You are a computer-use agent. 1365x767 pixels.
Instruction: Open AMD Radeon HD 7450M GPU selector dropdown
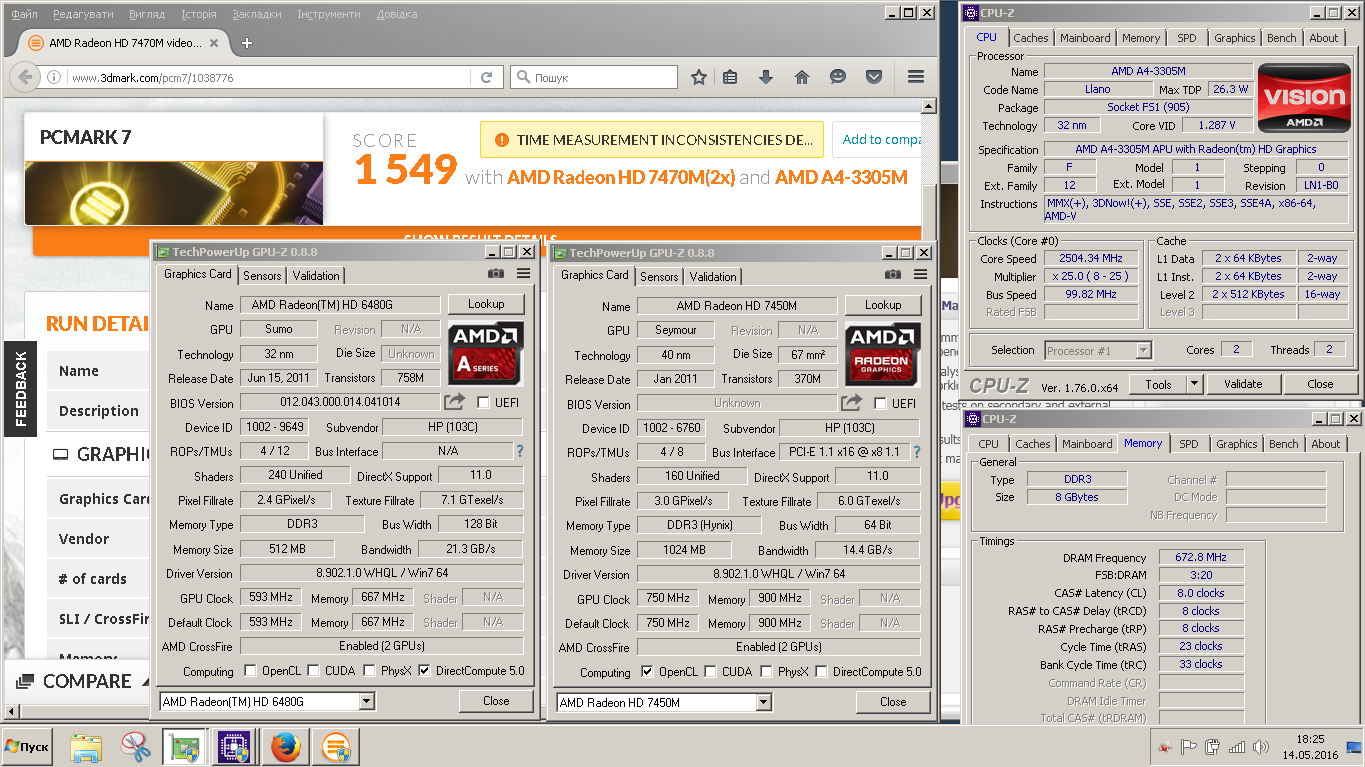763,702
